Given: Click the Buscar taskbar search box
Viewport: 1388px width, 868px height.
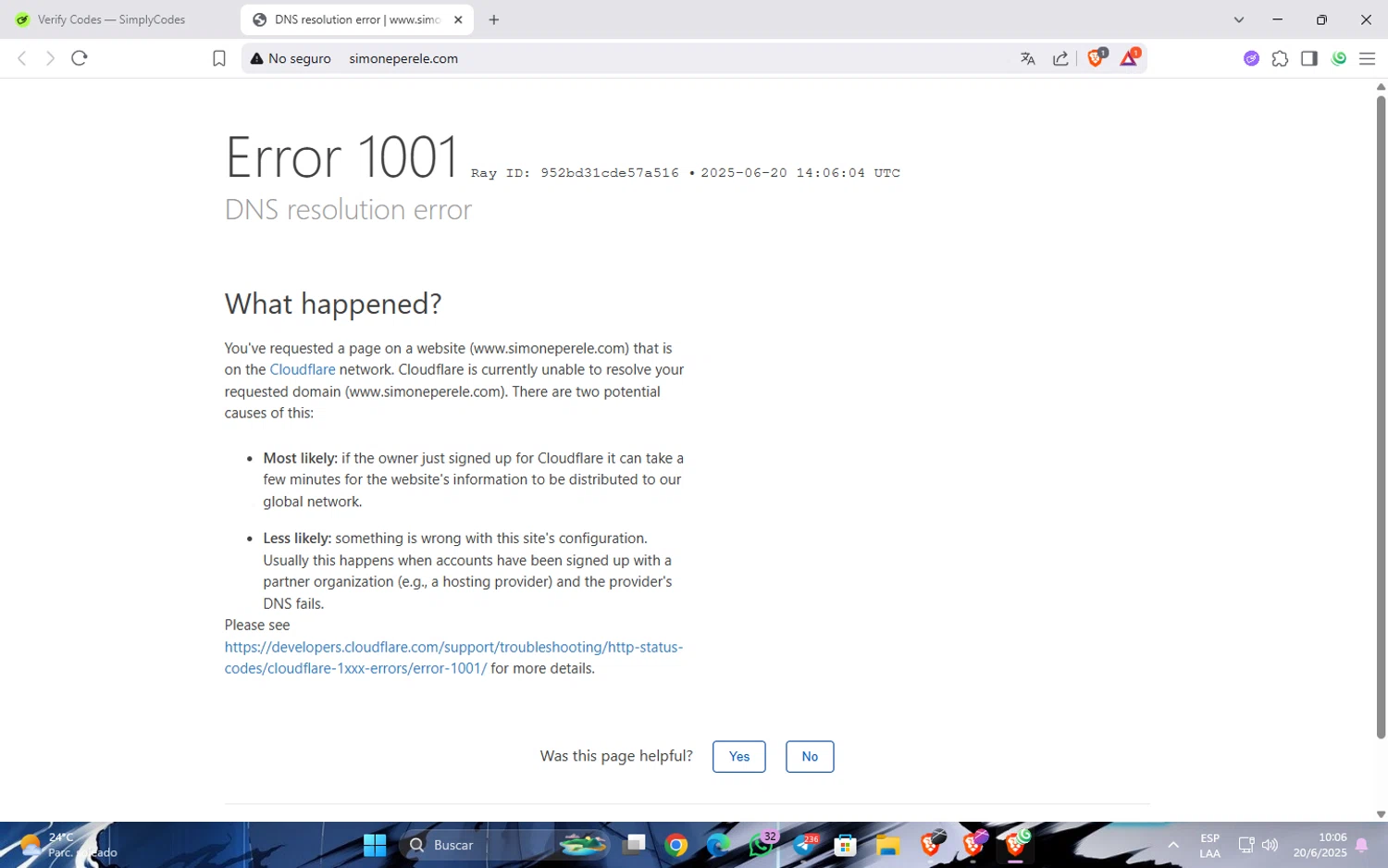Looking at the screenshot, I should (x=507, y=845).
